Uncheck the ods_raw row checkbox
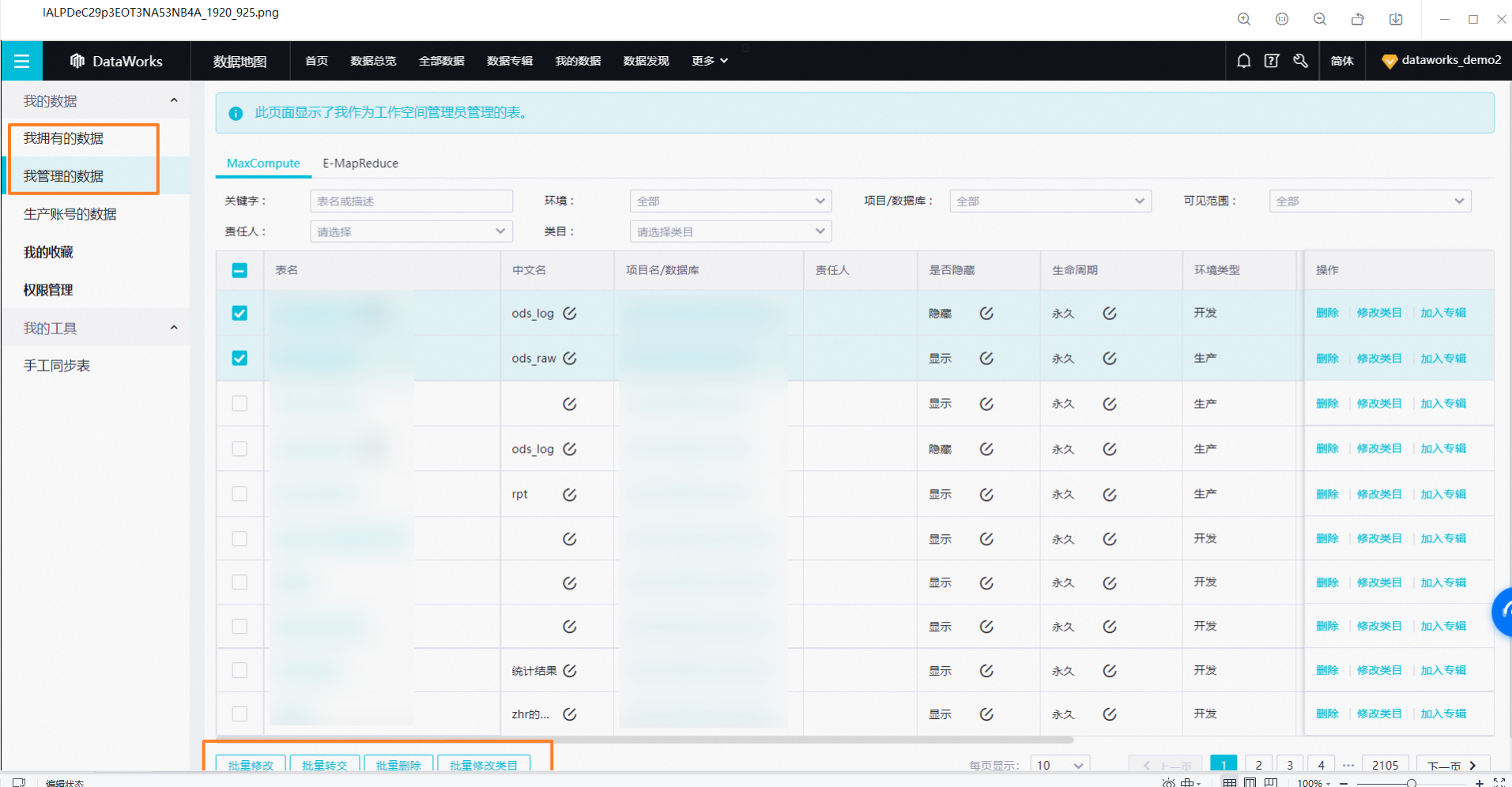1512x787 pixels. click(x=239, y=358)
